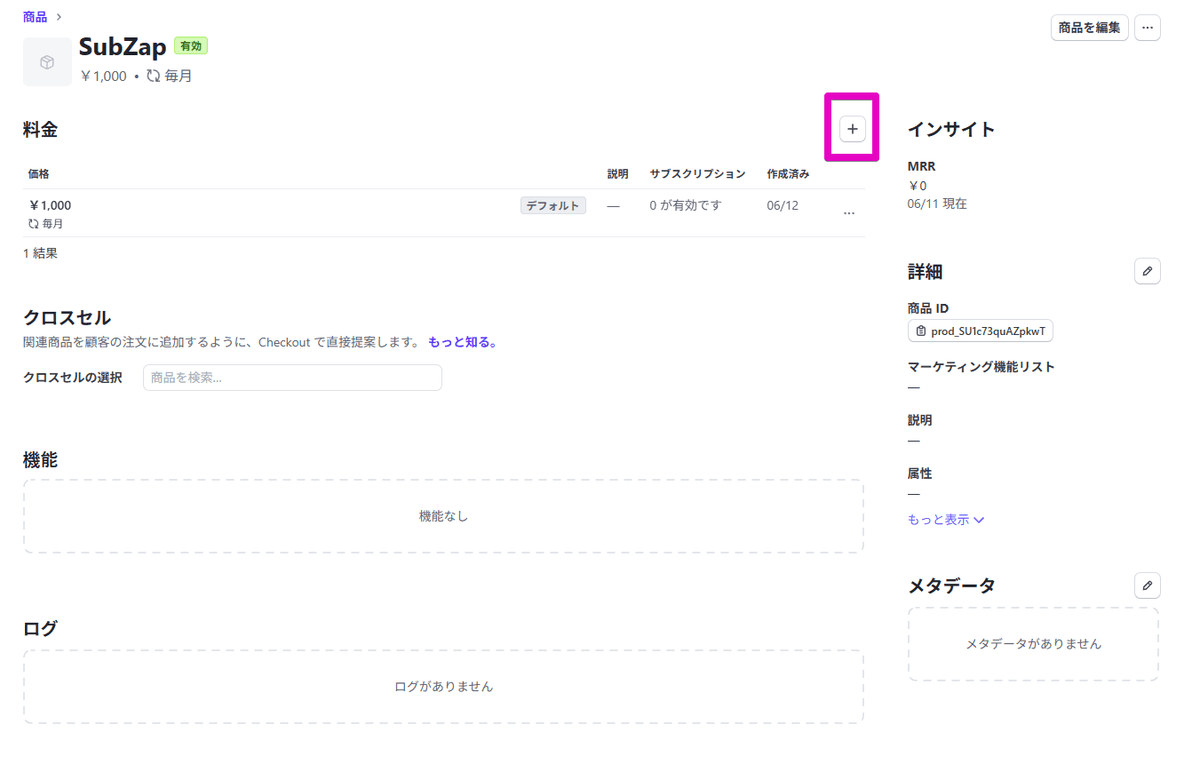
Task: Click the 作成済み column header
Action: pyautogui.click(x=788, y=174)
